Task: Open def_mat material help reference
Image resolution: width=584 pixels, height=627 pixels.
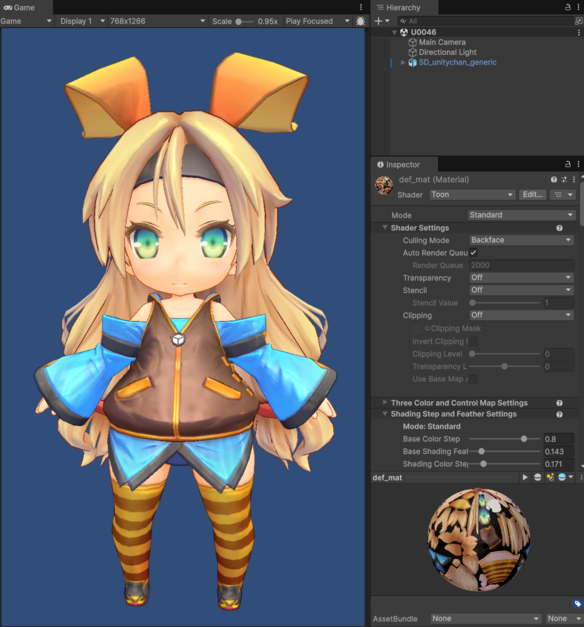Action: point(554,180)
